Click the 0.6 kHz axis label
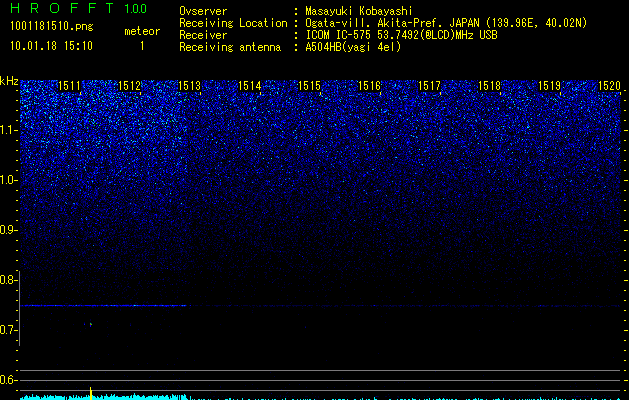The width and height of the screenshot is (629, 400). pos(8,380)
